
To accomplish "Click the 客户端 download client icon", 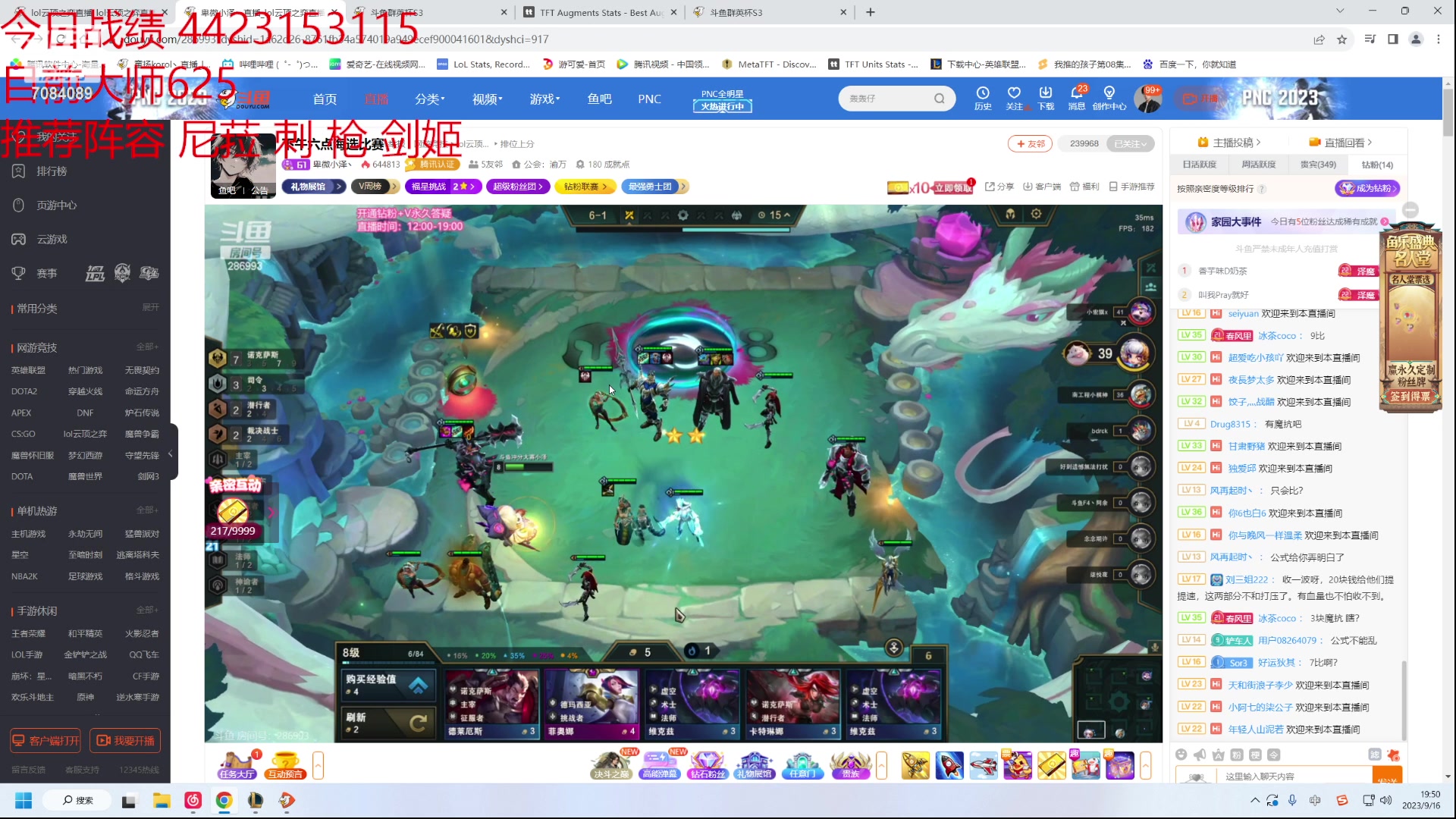I will (1042, 187).
